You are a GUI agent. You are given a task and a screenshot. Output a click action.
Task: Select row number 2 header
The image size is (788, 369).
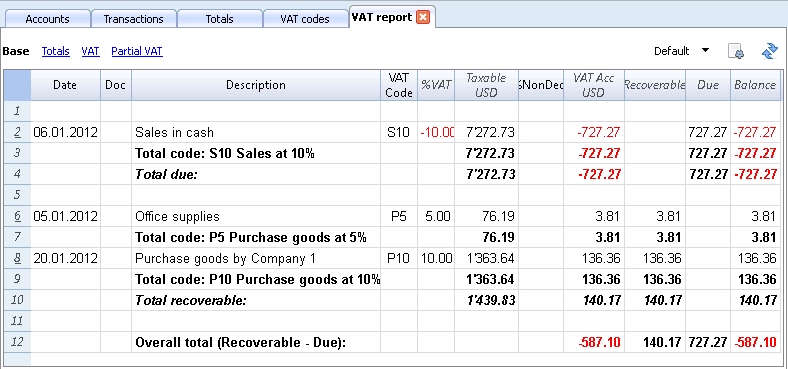point(18,132)
